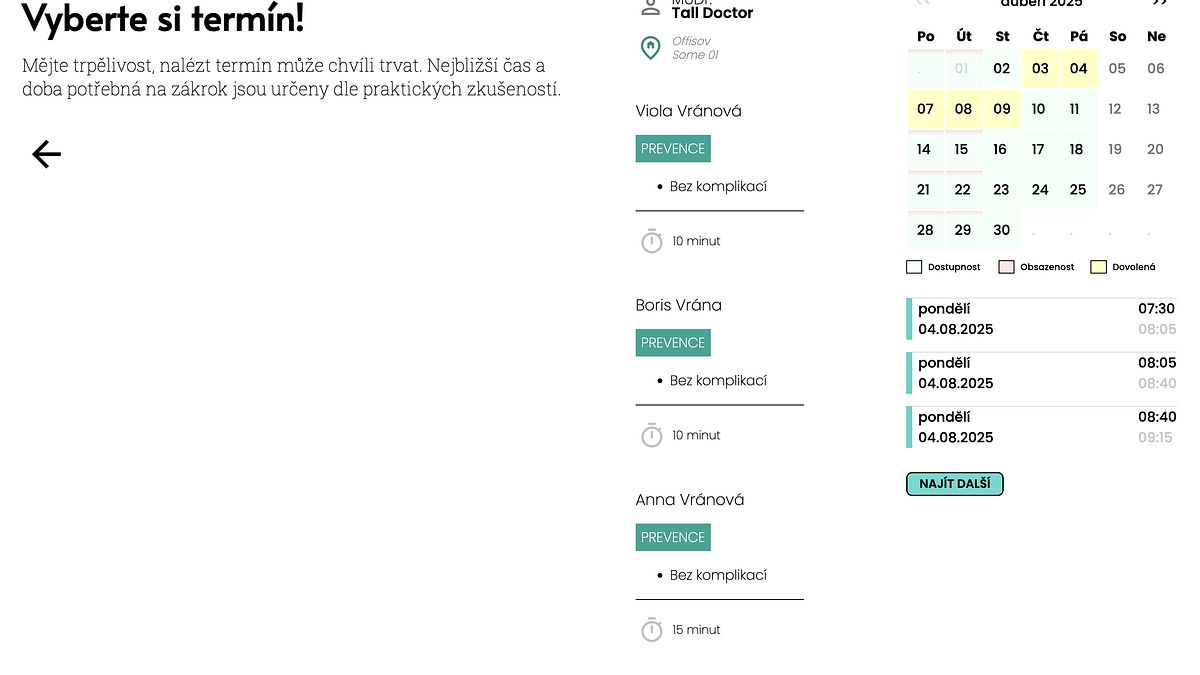Viewport: 1200px width, 675px height.
Task: Click Anna Vránová's 15 minut timer icon
Action: [x=652, y=630]
